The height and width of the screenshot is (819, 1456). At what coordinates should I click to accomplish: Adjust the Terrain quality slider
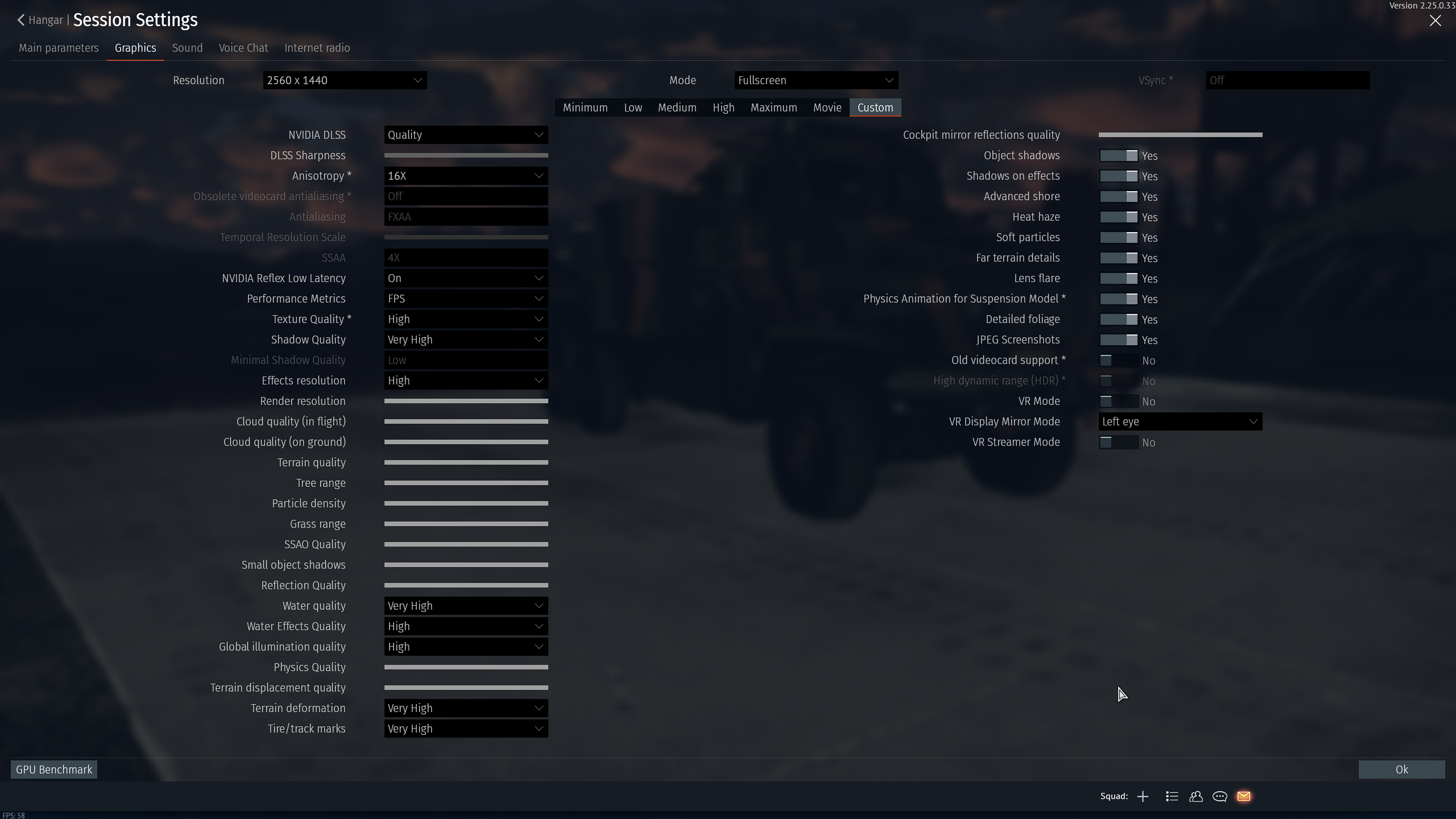pos(466,462)
